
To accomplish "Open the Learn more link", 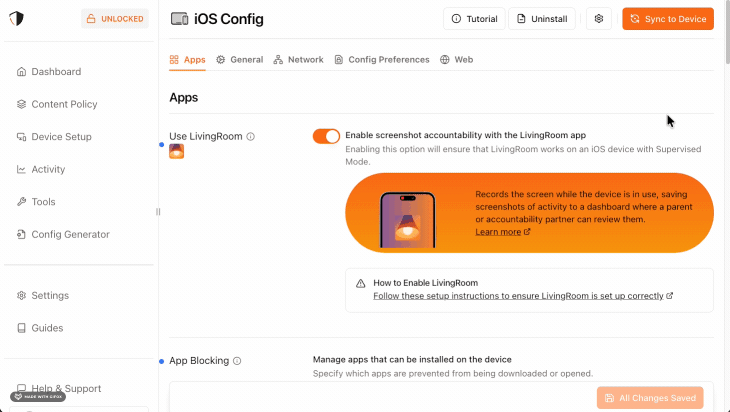I will [502, 232].
